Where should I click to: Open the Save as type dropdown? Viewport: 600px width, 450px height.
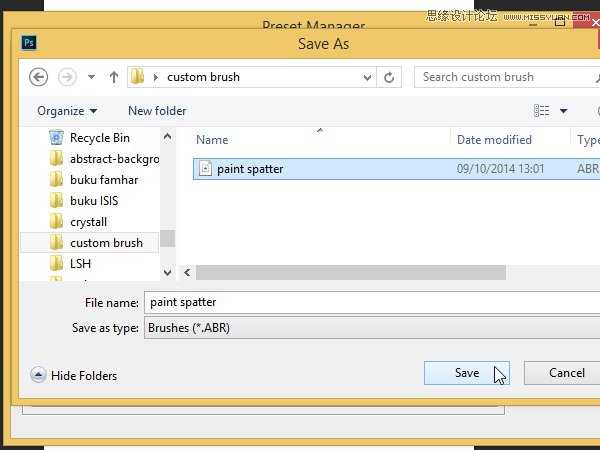[370, 327]
